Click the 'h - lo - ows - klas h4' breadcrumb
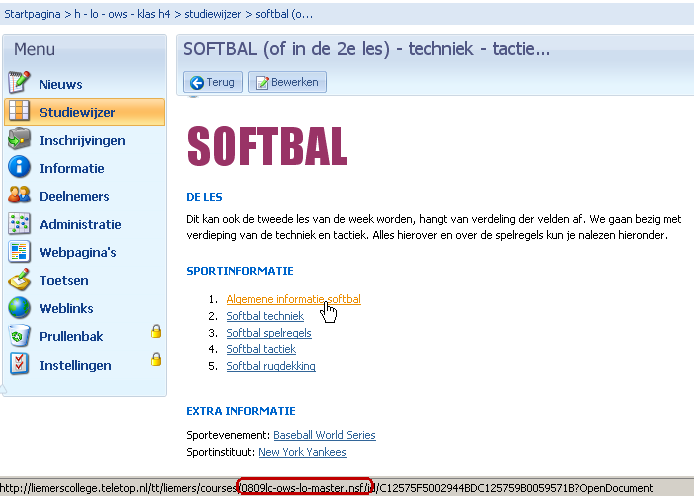 click(x=122, y=14)
